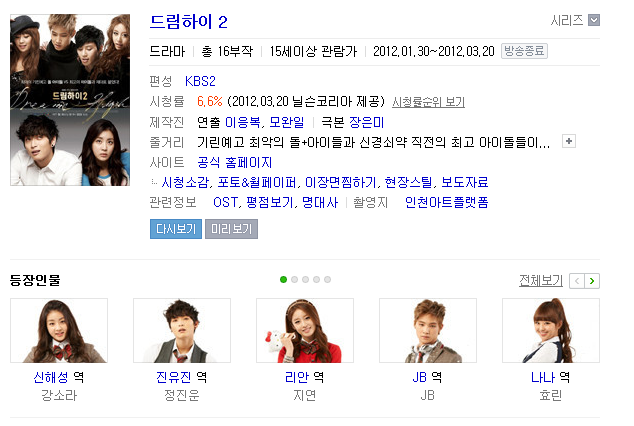Screen dimensions: 634x426
Task: Go to previous cast page arrow
Action: pos(577,281)
